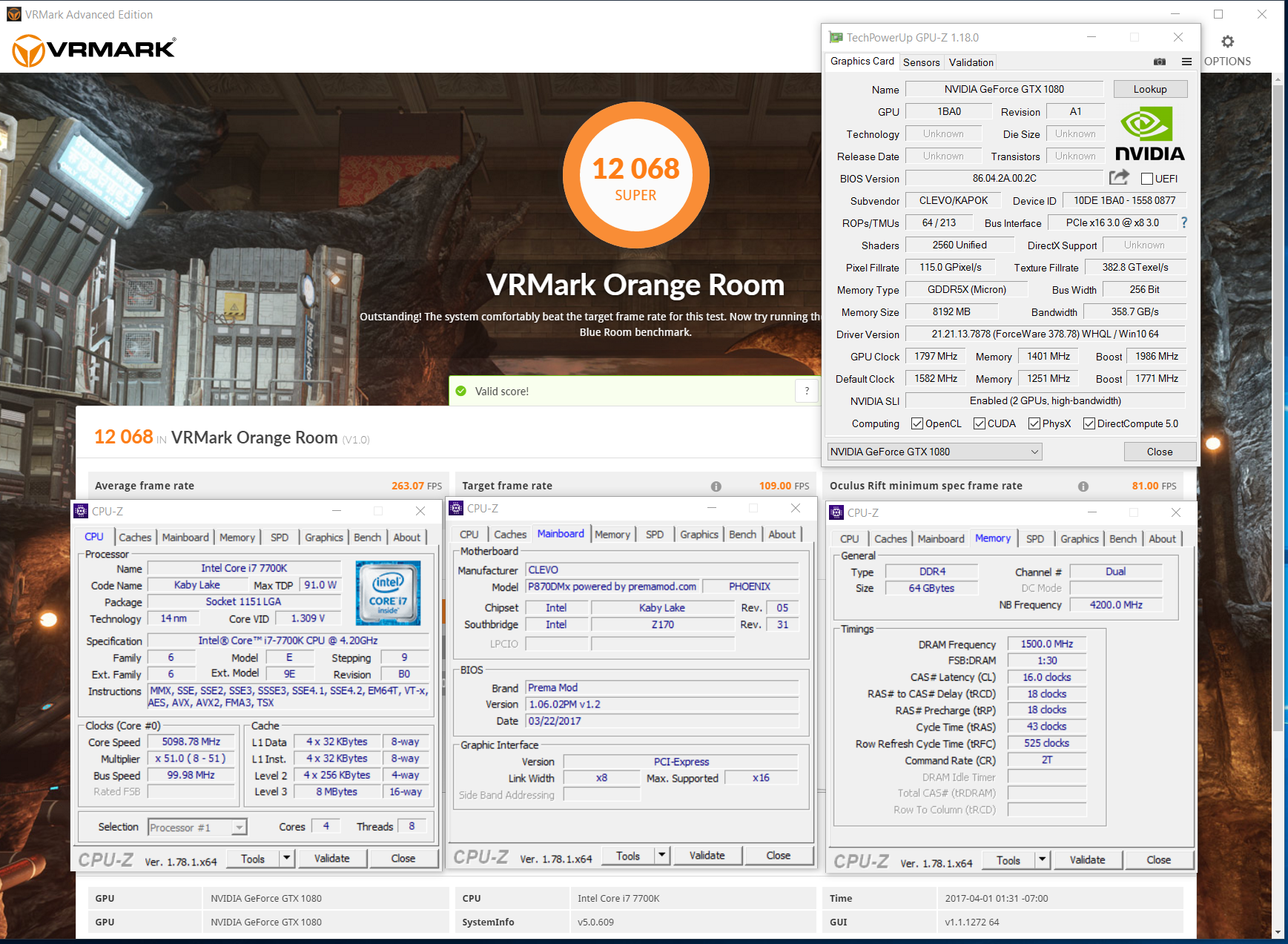Viewport: 1288px width, 944px height.
Task: Open the GPU-Z hamburger menu
Action: click(x=1186, y=62)
